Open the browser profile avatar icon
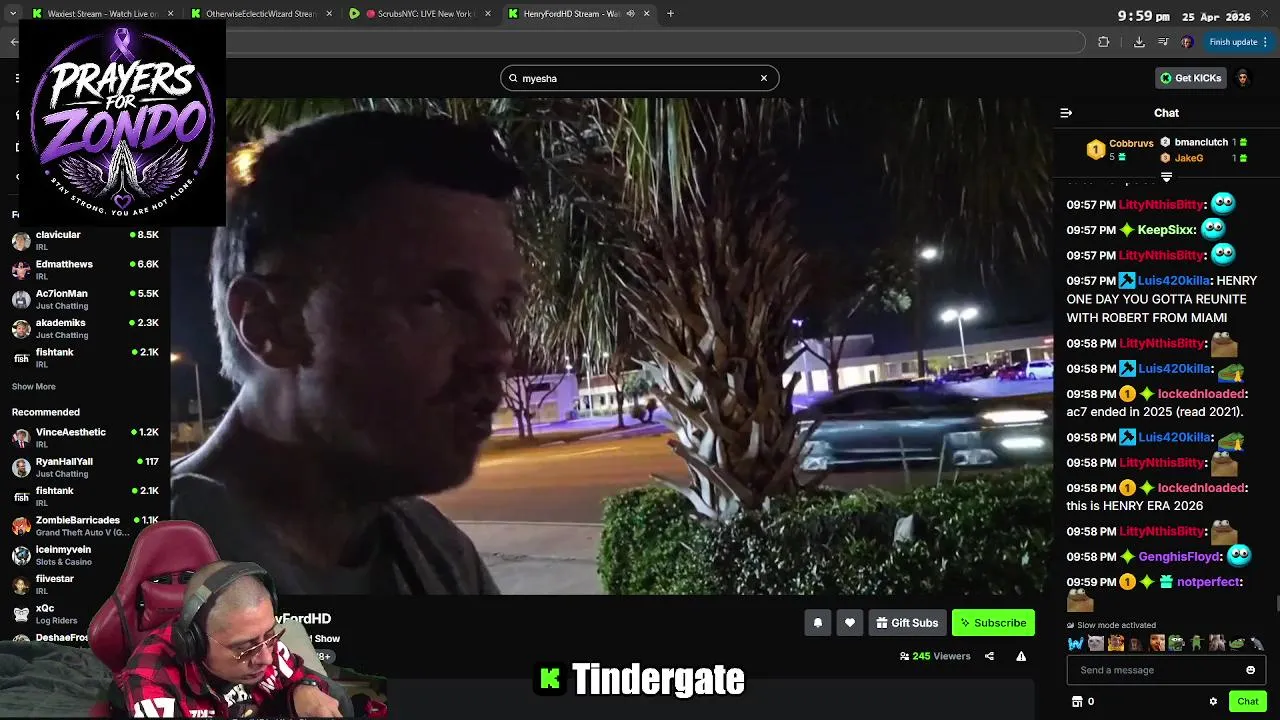1280x720 pixels. (1187, 42)
